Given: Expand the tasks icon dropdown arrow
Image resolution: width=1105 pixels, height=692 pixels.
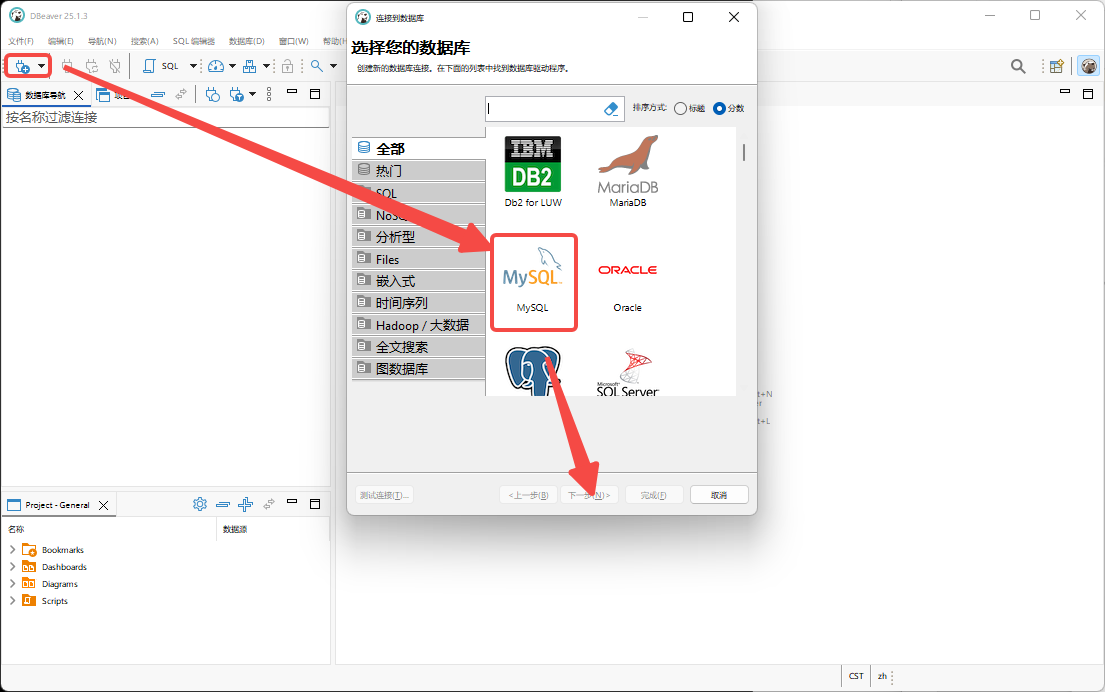Looking at the screenshot, I should click(x=266, y=66).
